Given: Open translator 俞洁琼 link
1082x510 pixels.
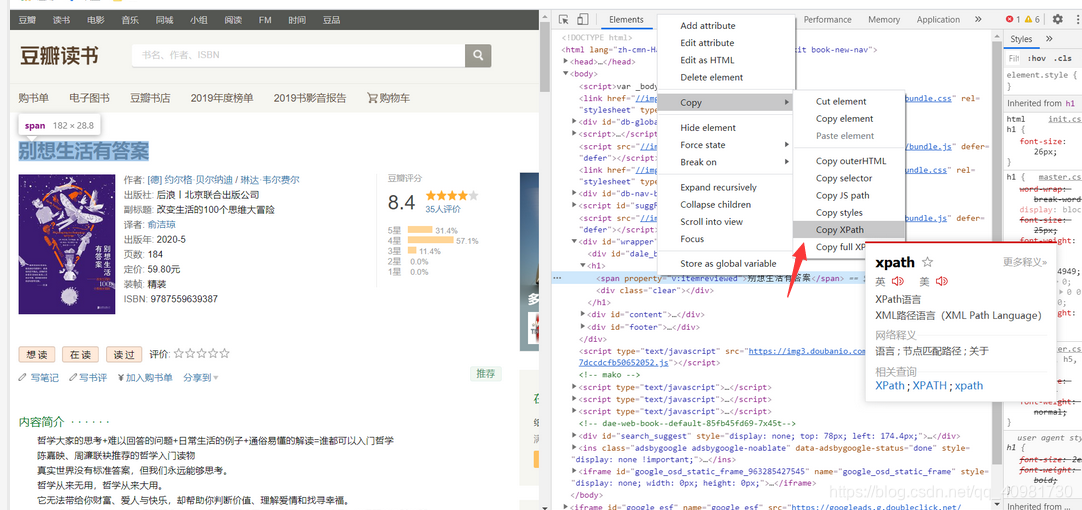Looking at the screenshot, I should (x=161, y=224).
